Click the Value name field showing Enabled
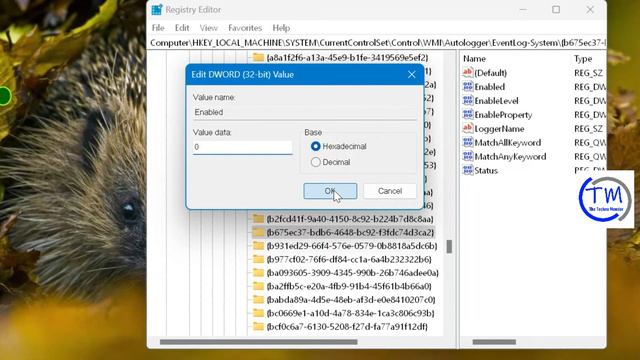 (x=305, y=112)
